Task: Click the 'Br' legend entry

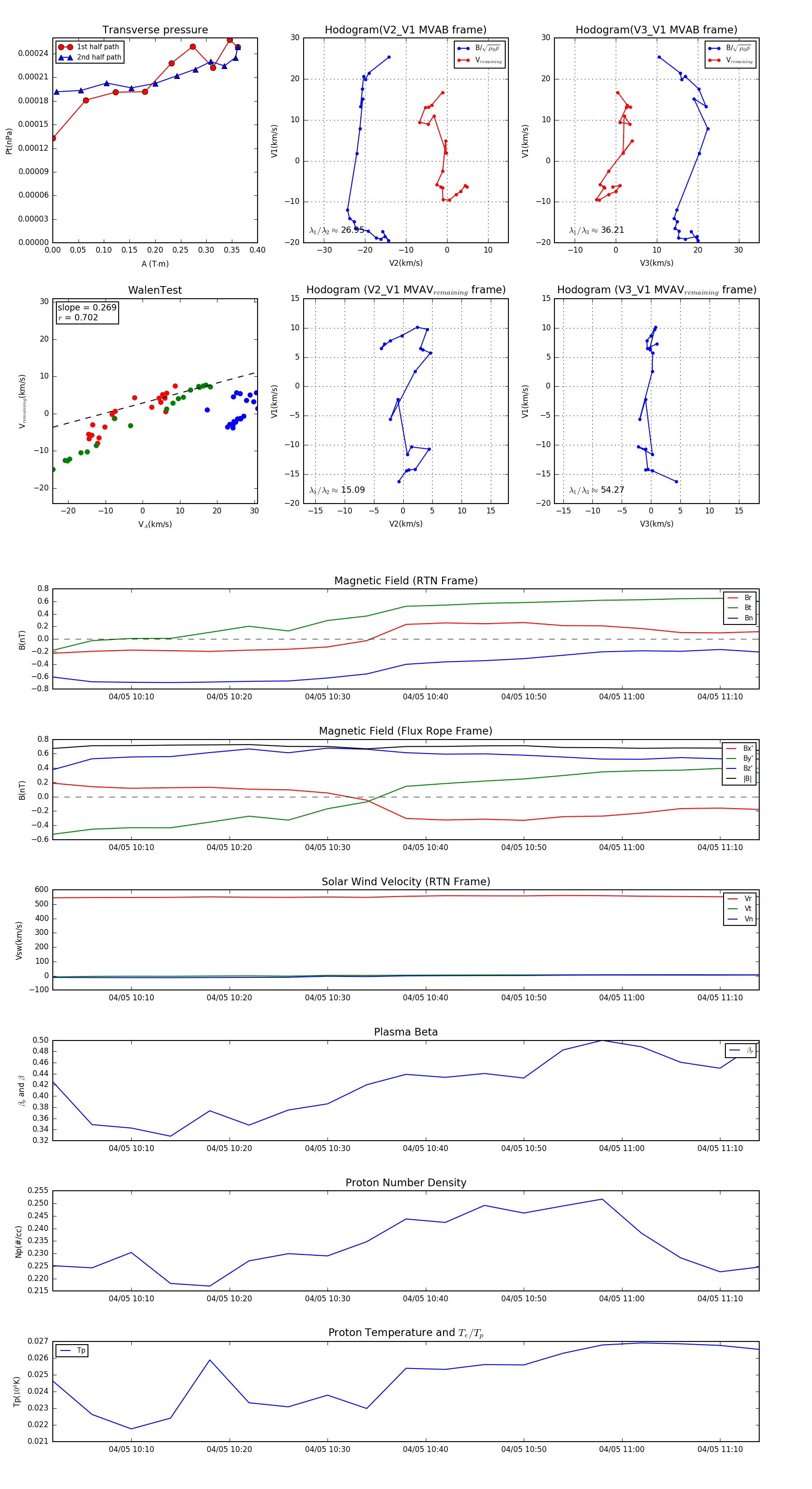Action: (x=740, y=598)
